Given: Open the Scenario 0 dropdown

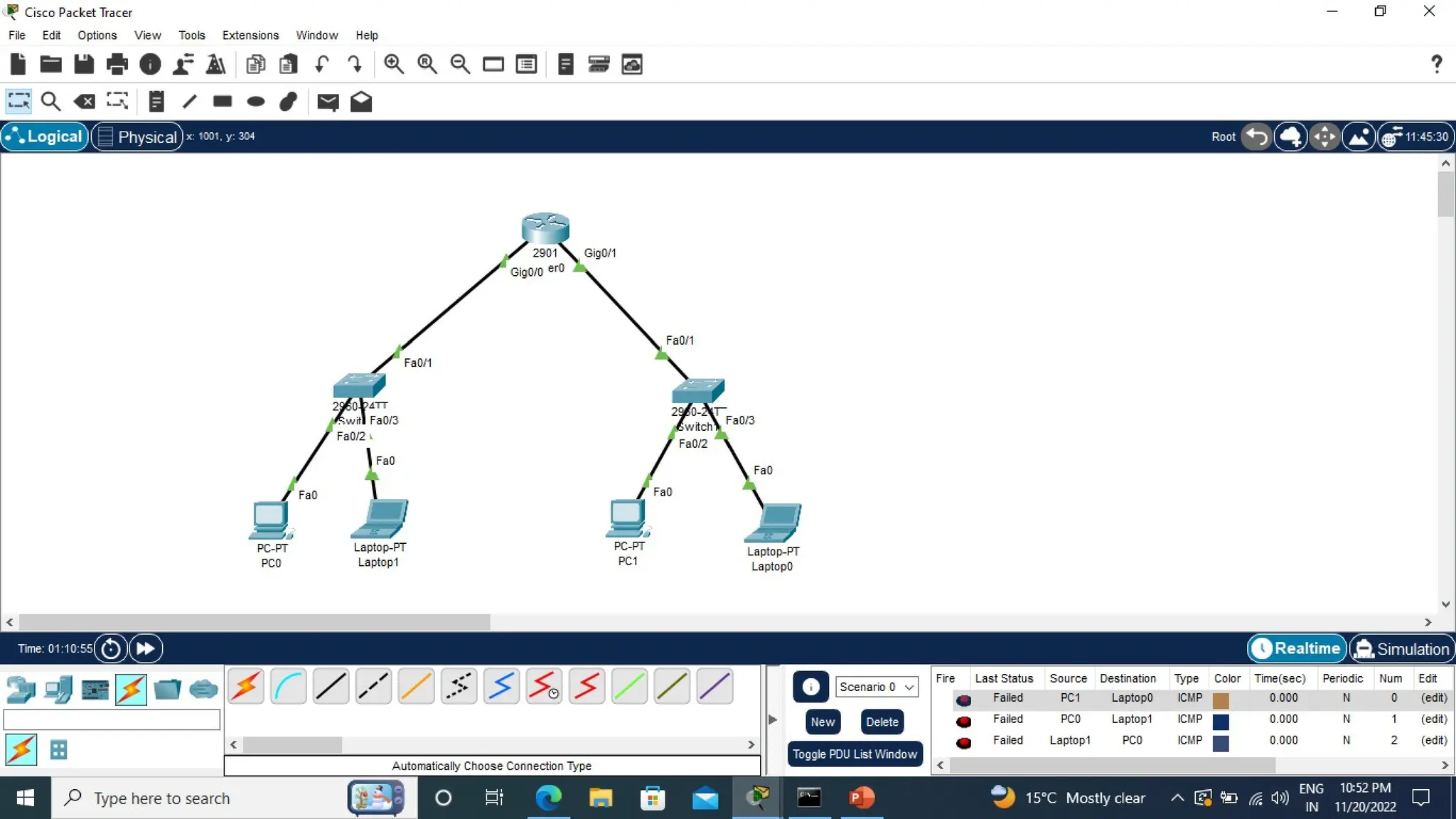Looking at the screenshot, I should [877, 687].
